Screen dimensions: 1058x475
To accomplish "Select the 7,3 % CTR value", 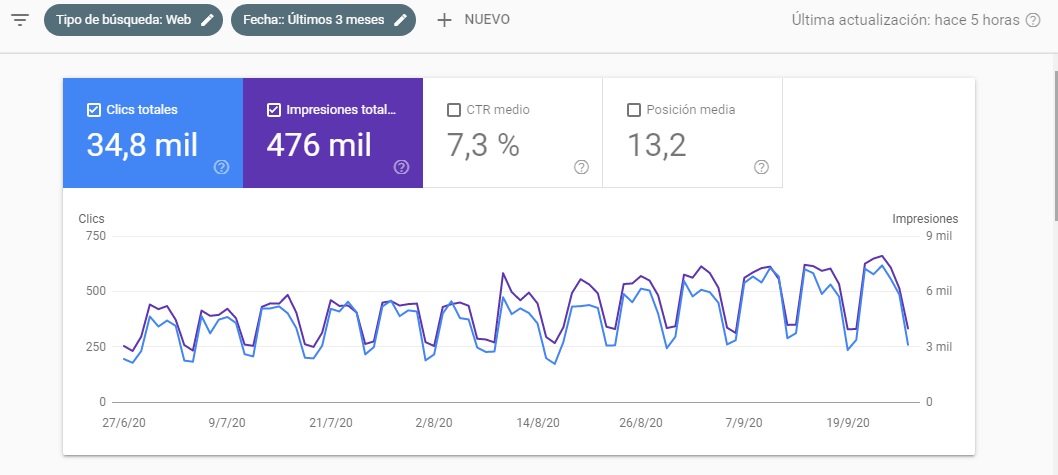I will point(483,145).
